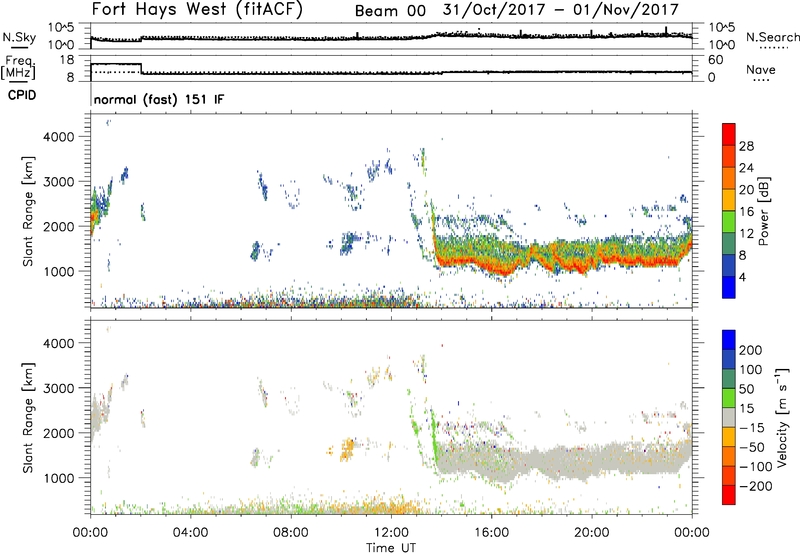Click the Velocity [m s-1] colorbar label
800x554 pixels.
pos(782,417)
